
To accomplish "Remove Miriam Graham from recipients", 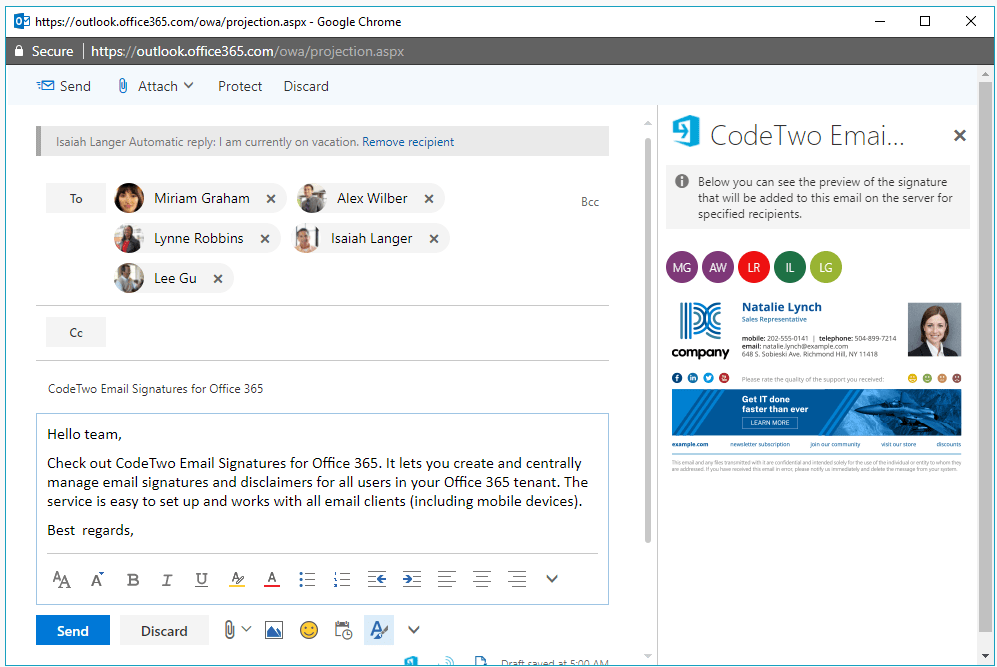I will click(271, 199).
